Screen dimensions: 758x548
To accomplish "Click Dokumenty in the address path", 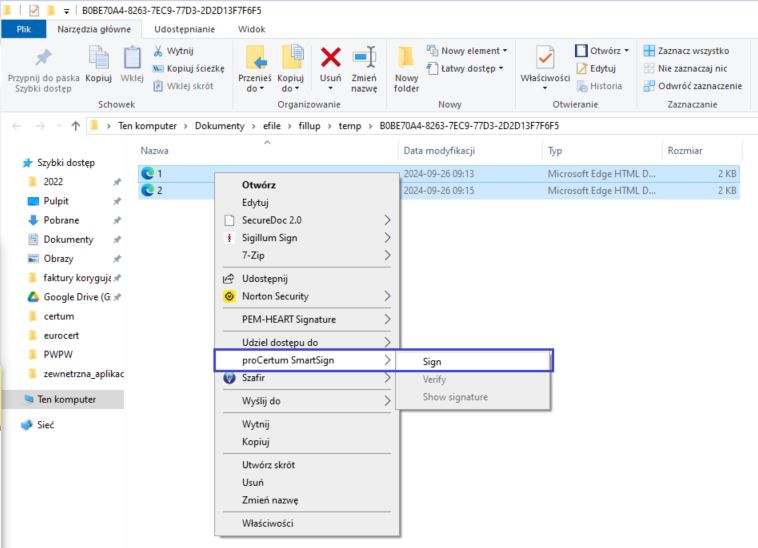I will 219,126.
